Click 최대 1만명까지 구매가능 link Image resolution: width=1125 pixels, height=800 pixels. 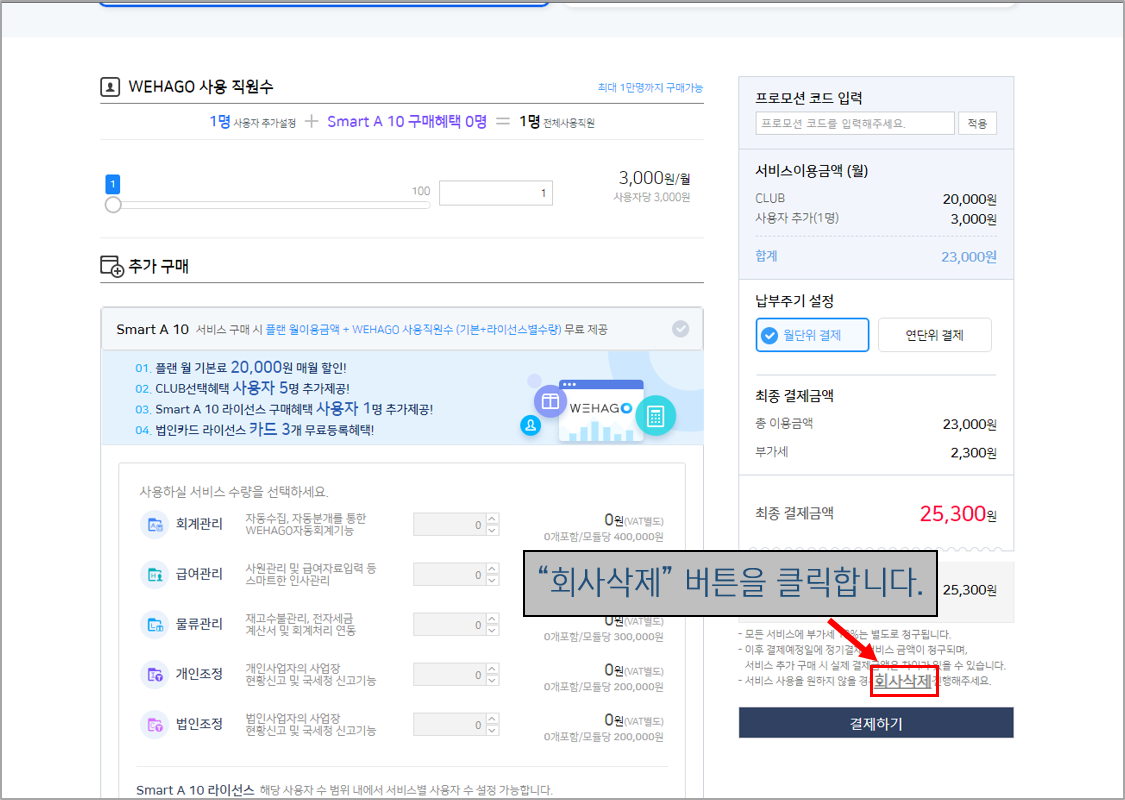650,88
